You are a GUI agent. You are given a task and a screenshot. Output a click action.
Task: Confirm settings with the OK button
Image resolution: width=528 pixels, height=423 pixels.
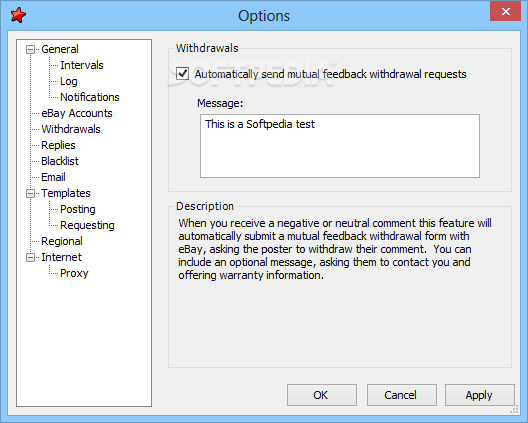point(322,395)
